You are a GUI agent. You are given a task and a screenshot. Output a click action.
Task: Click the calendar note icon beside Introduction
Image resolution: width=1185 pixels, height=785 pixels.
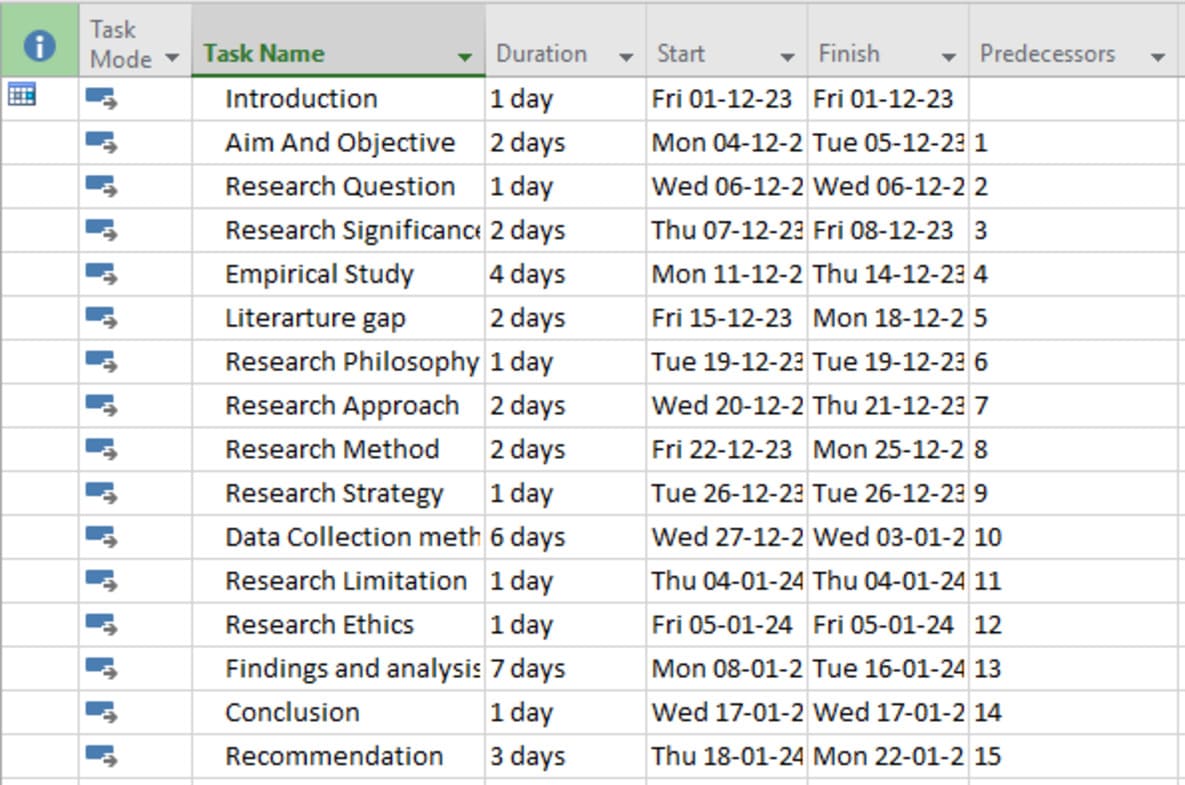21,96
